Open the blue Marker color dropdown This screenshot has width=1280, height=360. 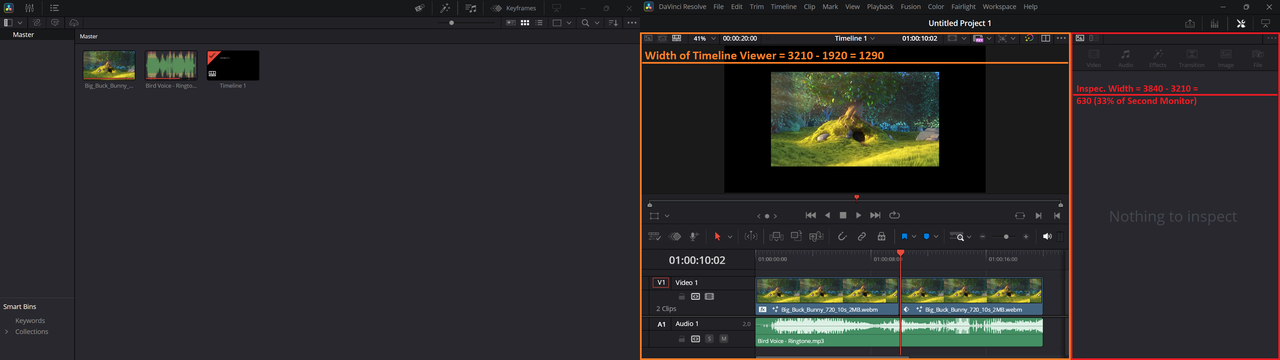tap(936, 236)
